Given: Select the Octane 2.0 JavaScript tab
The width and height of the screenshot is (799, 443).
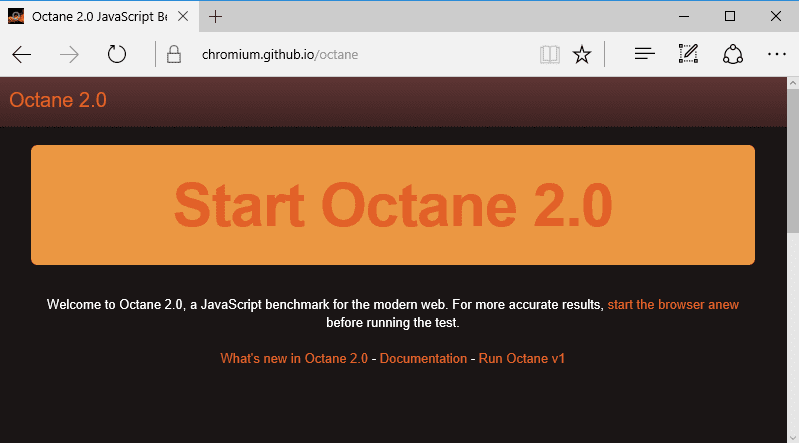Looking at the screenshot, I should (x=99, y=16).
